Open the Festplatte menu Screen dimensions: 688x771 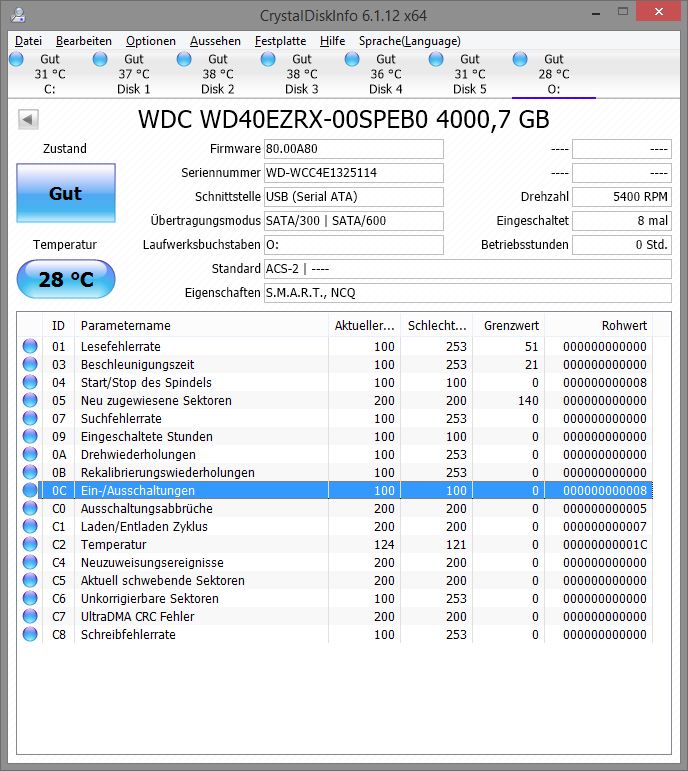click(x=280, y=41)
